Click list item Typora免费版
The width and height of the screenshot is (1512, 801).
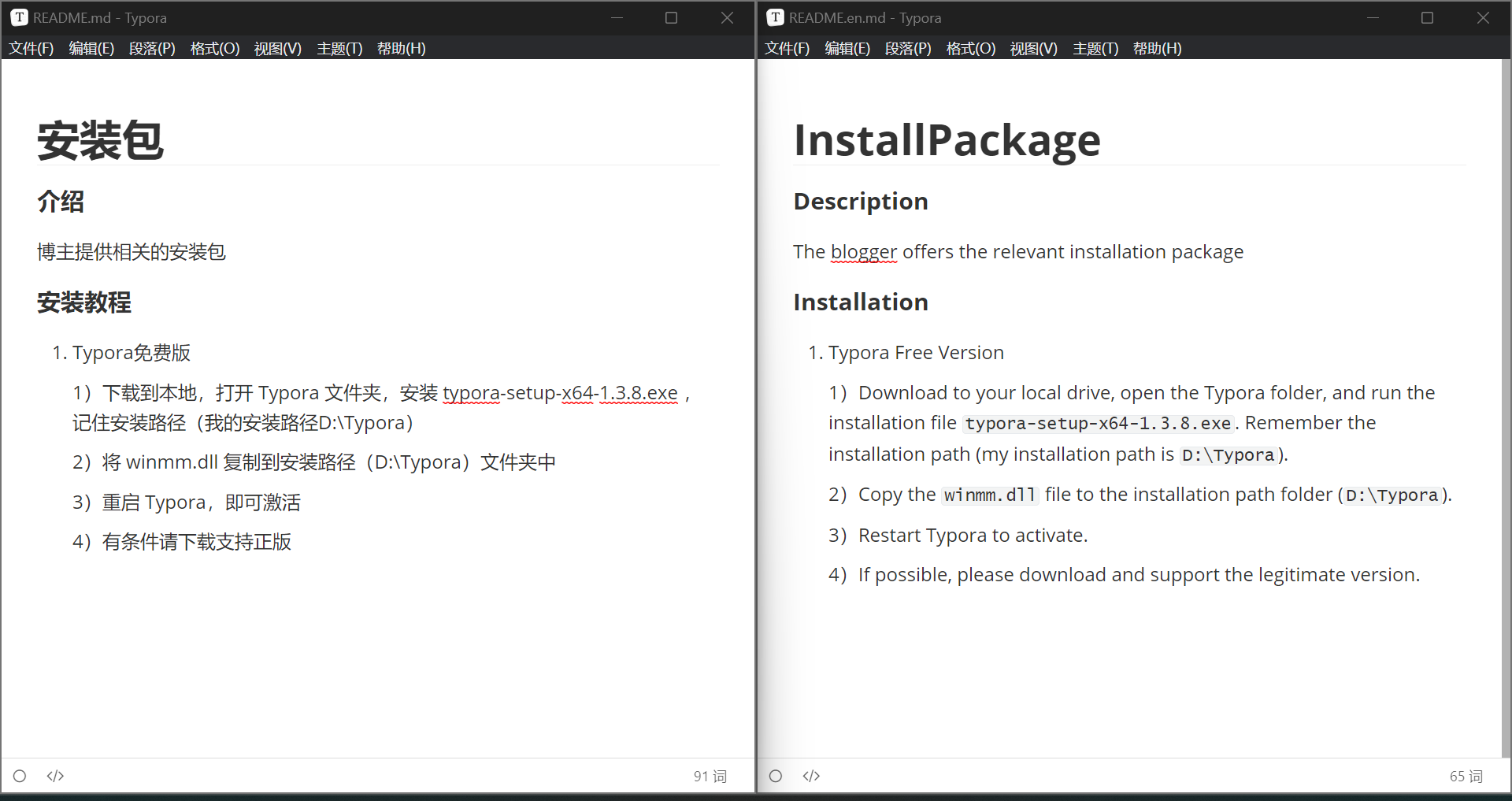[132, 353]
